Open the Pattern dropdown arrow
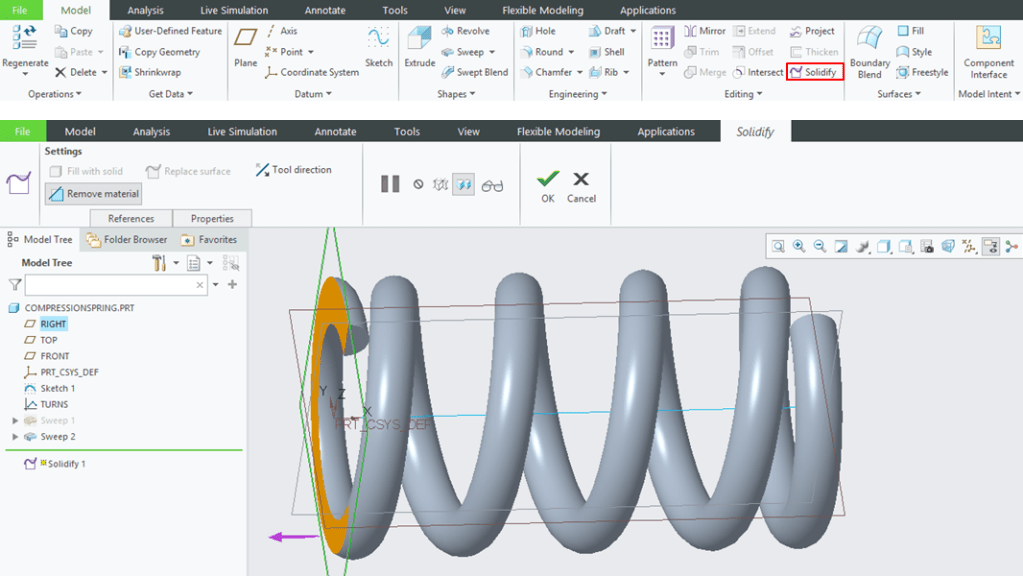 (662, 75)
